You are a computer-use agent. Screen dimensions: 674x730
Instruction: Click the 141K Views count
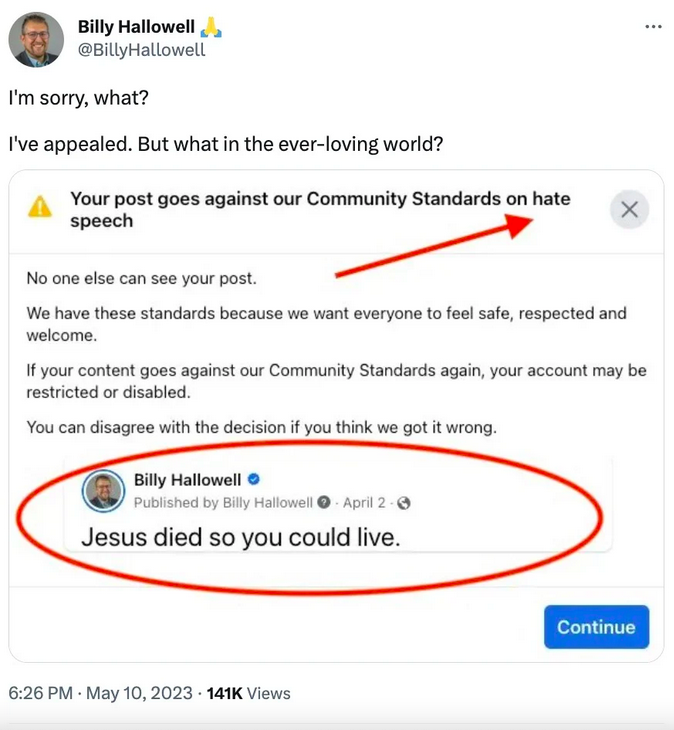click(x=248, y=693)
